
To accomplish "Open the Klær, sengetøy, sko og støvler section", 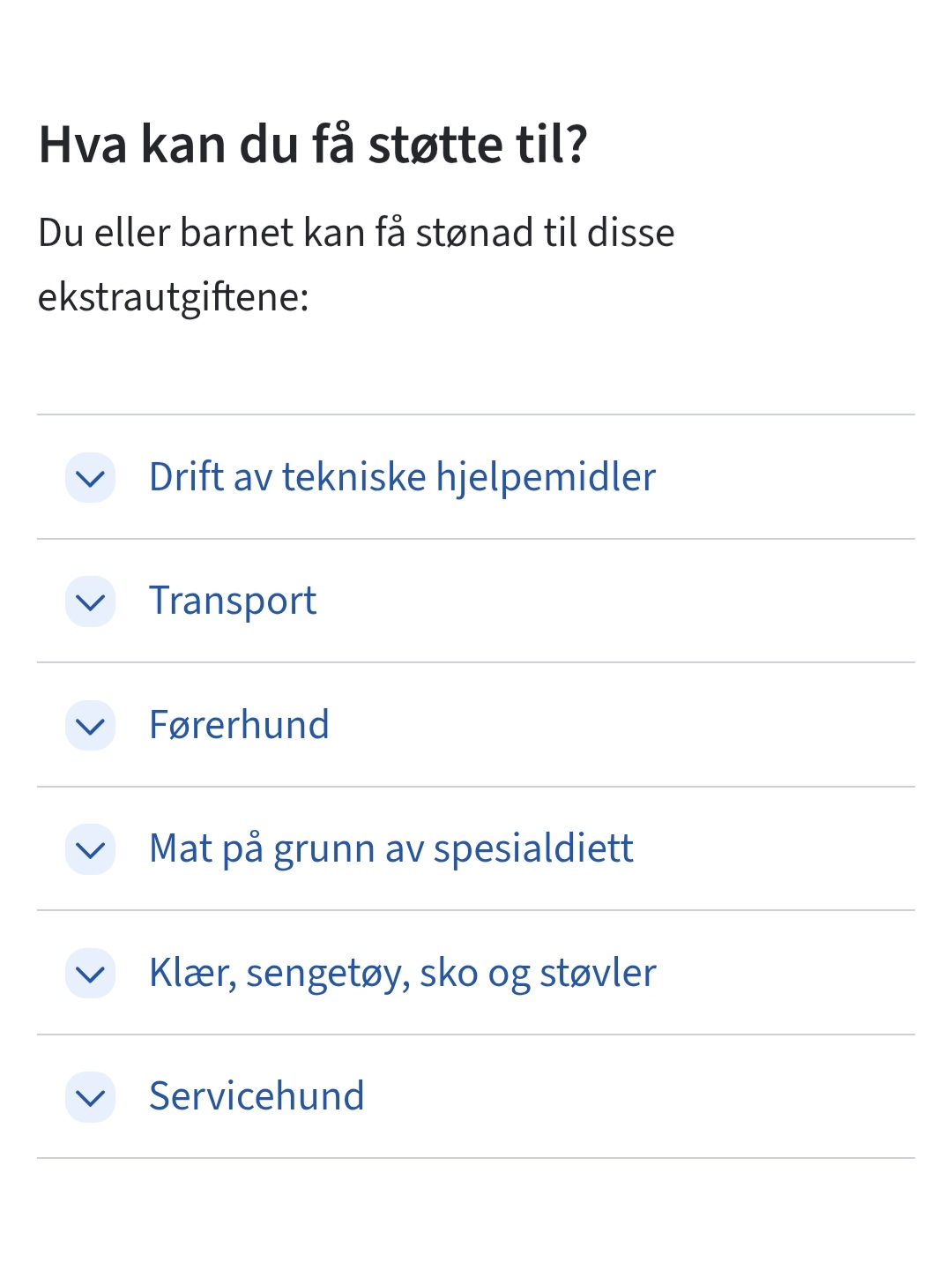I will 476,973.
